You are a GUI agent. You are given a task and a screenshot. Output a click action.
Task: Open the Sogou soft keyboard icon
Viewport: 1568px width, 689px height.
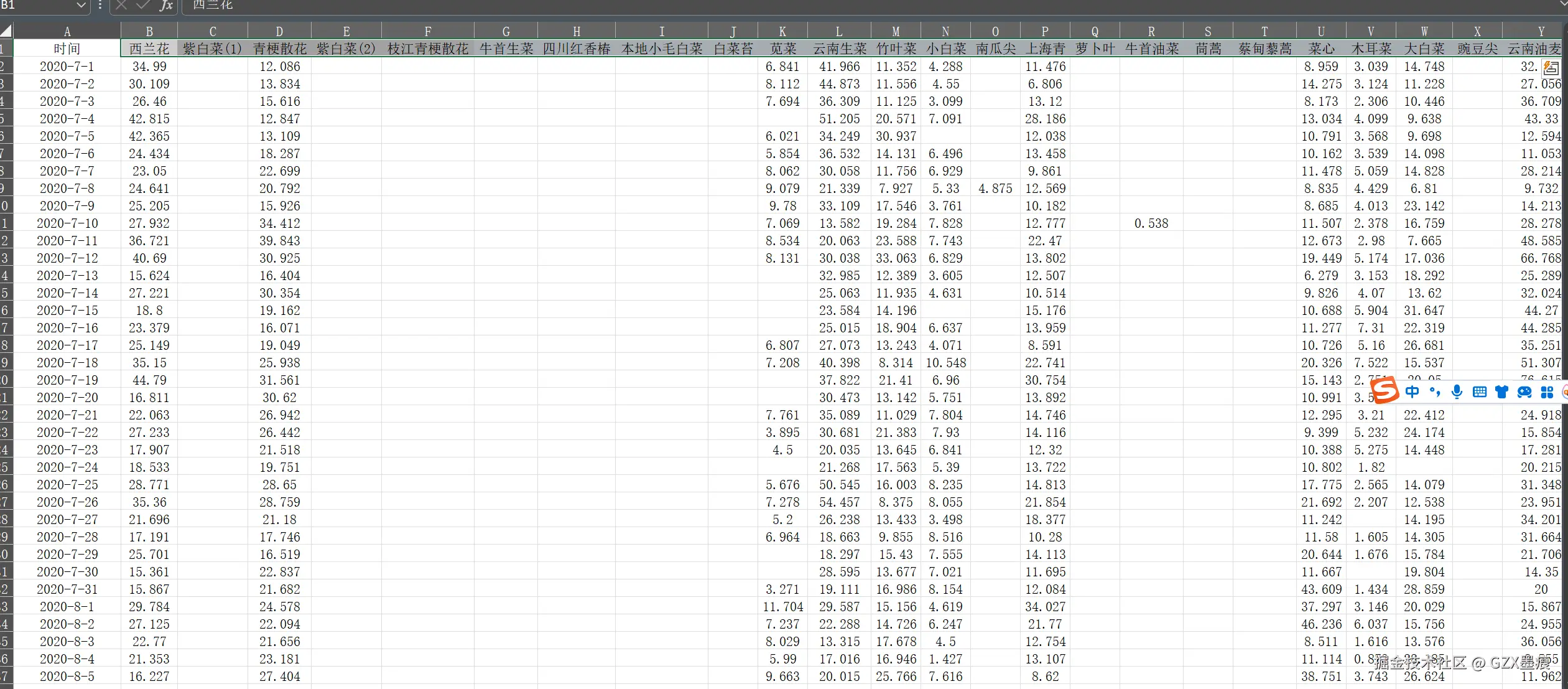1480,391
